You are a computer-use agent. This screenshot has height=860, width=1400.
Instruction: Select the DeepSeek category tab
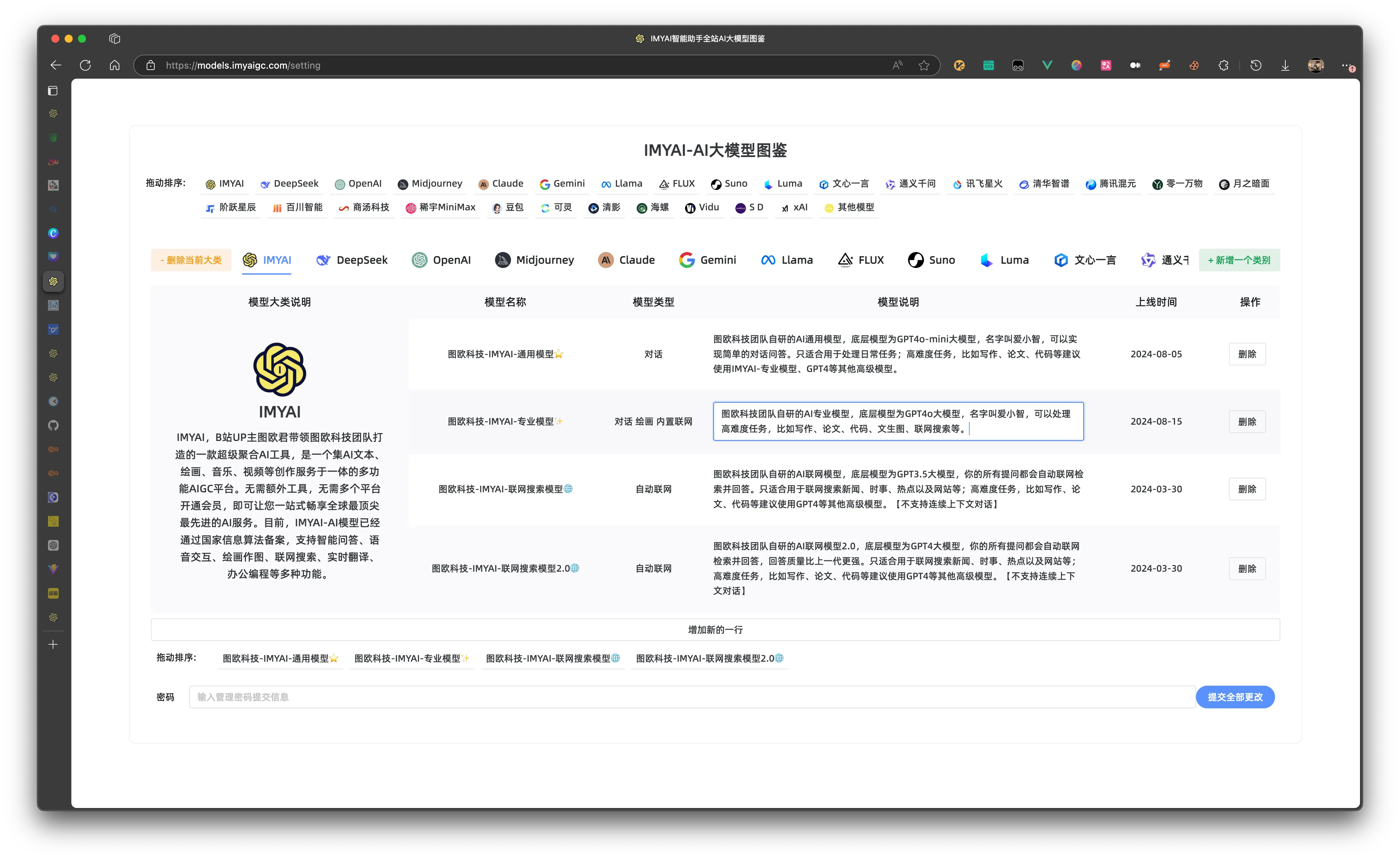click(351, 260)
